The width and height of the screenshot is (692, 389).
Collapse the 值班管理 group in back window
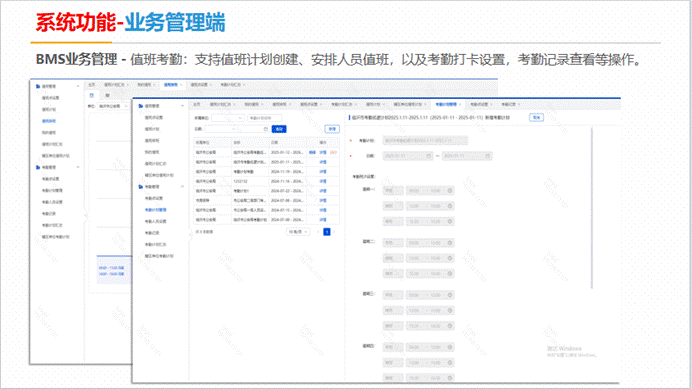78,87
